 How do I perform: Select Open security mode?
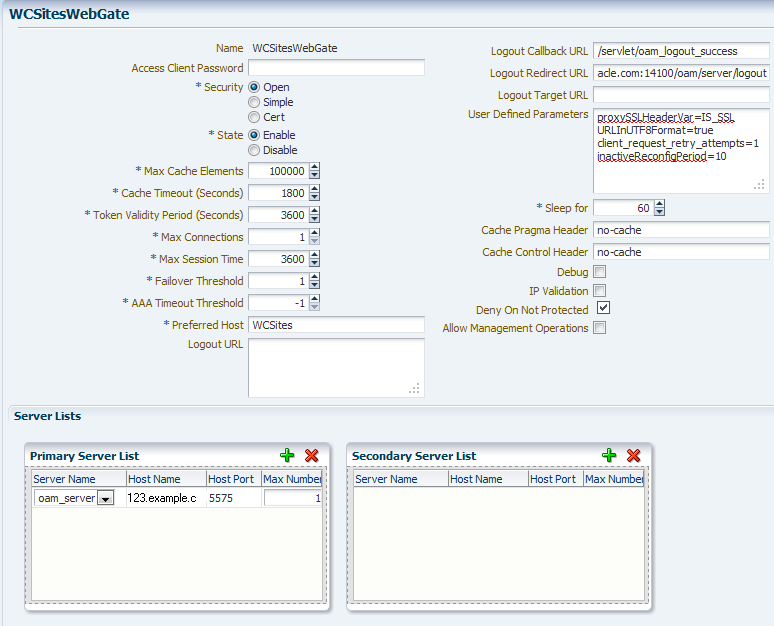coord(254,87)
